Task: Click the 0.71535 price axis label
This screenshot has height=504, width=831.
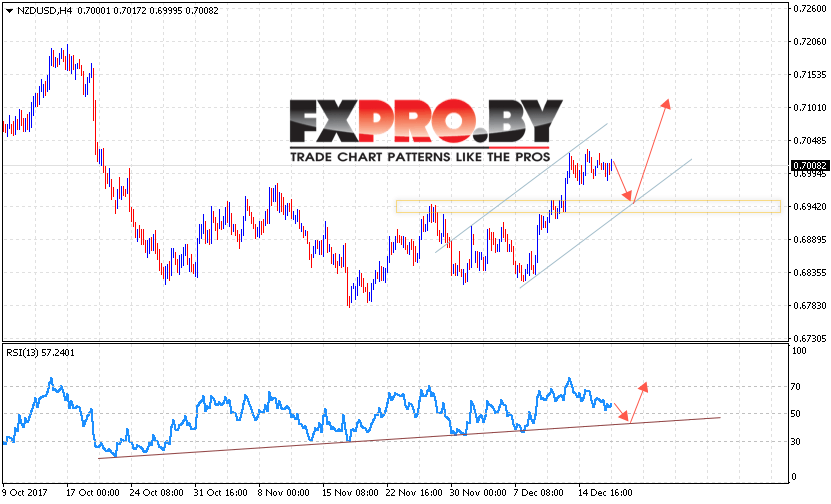Action: [810, 75]
